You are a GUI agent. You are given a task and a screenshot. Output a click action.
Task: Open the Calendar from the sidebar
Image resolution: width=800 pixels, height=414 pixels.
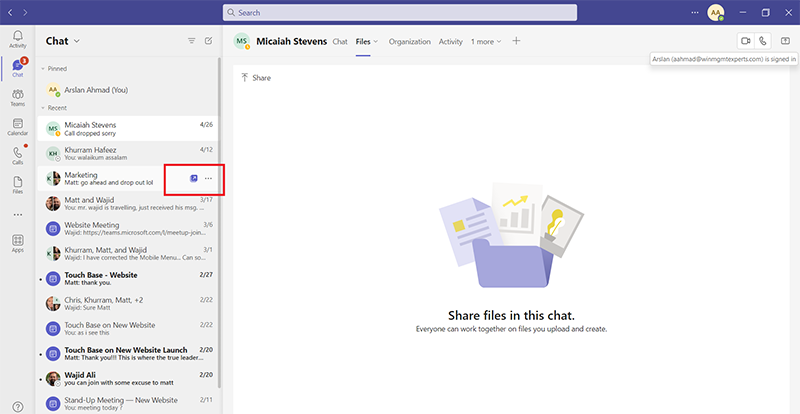pos(17,126)
